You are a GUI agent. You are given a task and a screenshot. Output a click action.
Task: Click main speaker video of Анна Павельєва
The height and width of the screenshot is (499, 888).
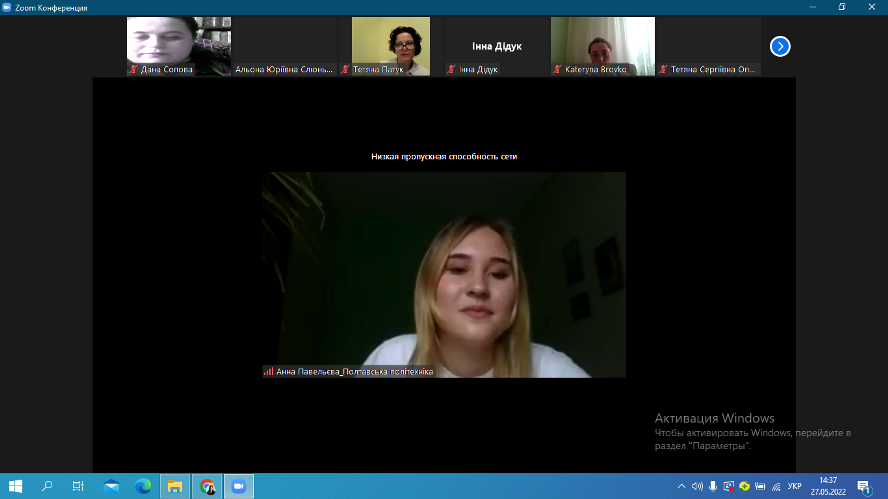[x=444, y=275]
